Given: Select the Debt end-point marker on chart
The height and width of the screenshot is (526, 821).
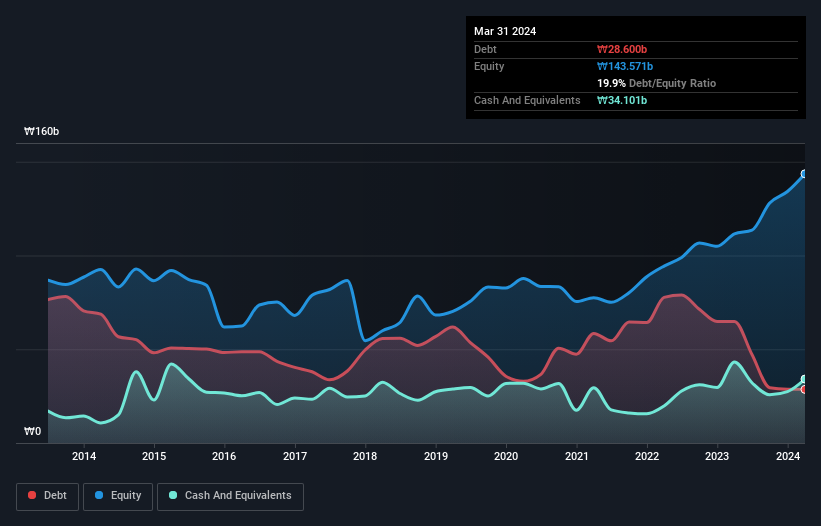Looking at the screenshot, I should (804, 389).
